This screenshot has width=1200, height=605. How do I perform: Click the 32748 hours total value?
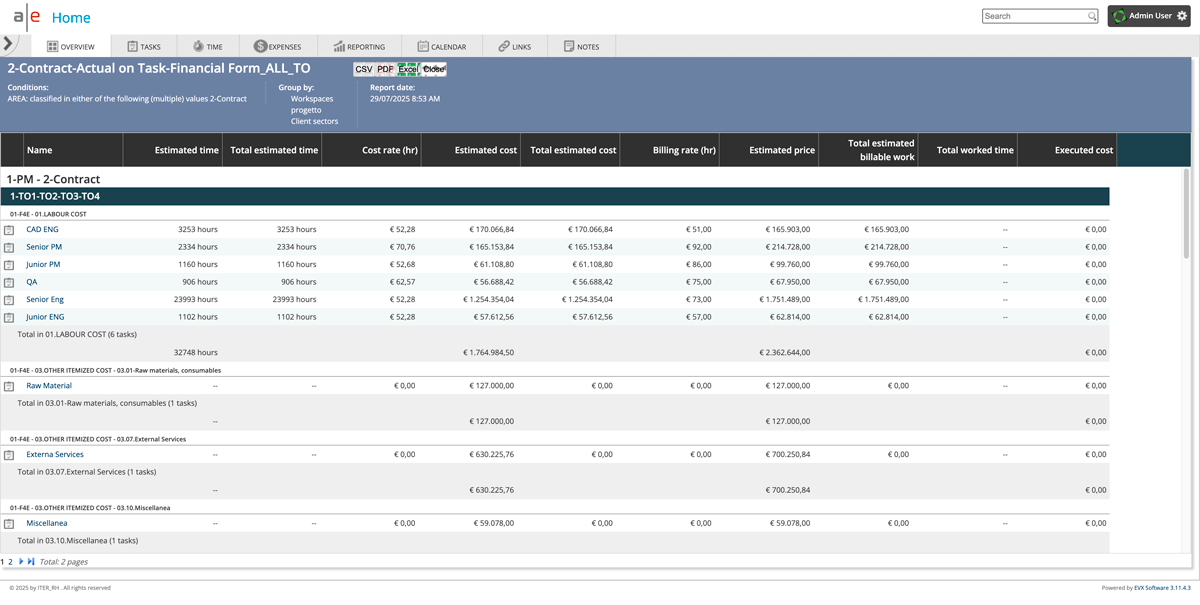click(x=195, y=352)
